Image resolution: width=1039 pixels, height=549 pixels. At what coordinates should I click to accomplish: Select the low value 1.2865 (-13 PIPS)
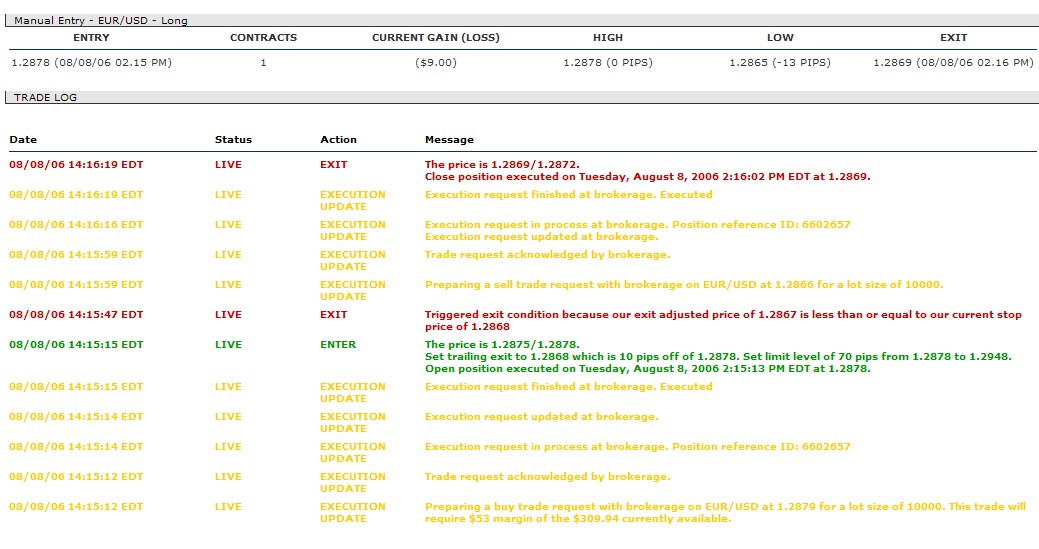tap(780, 62)
